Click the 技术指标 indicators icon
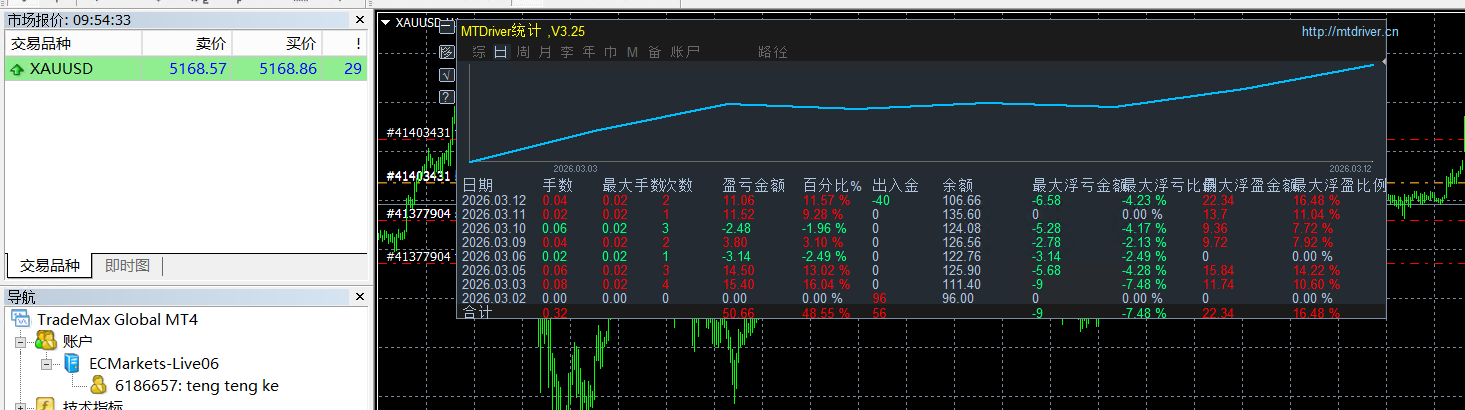This screenshot has width=1465, height=410. point(45,405)
